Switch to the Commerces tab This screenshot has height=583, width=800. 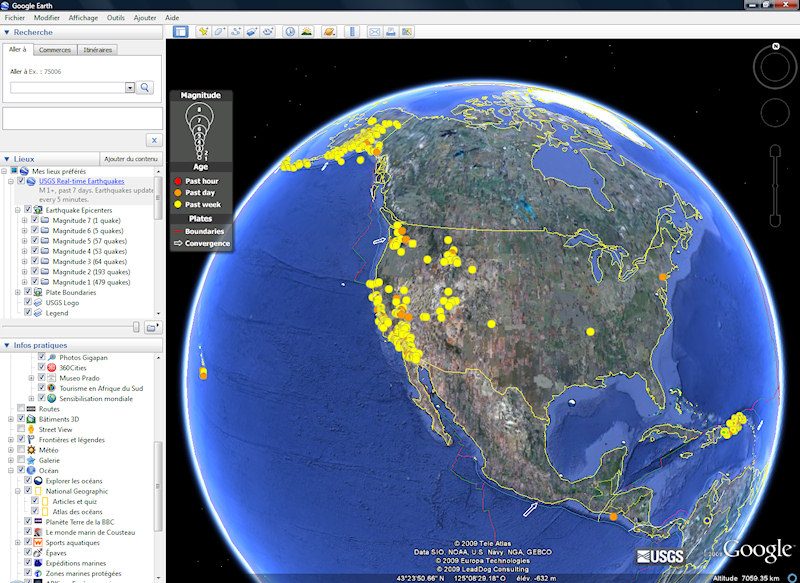pos(55,50)
